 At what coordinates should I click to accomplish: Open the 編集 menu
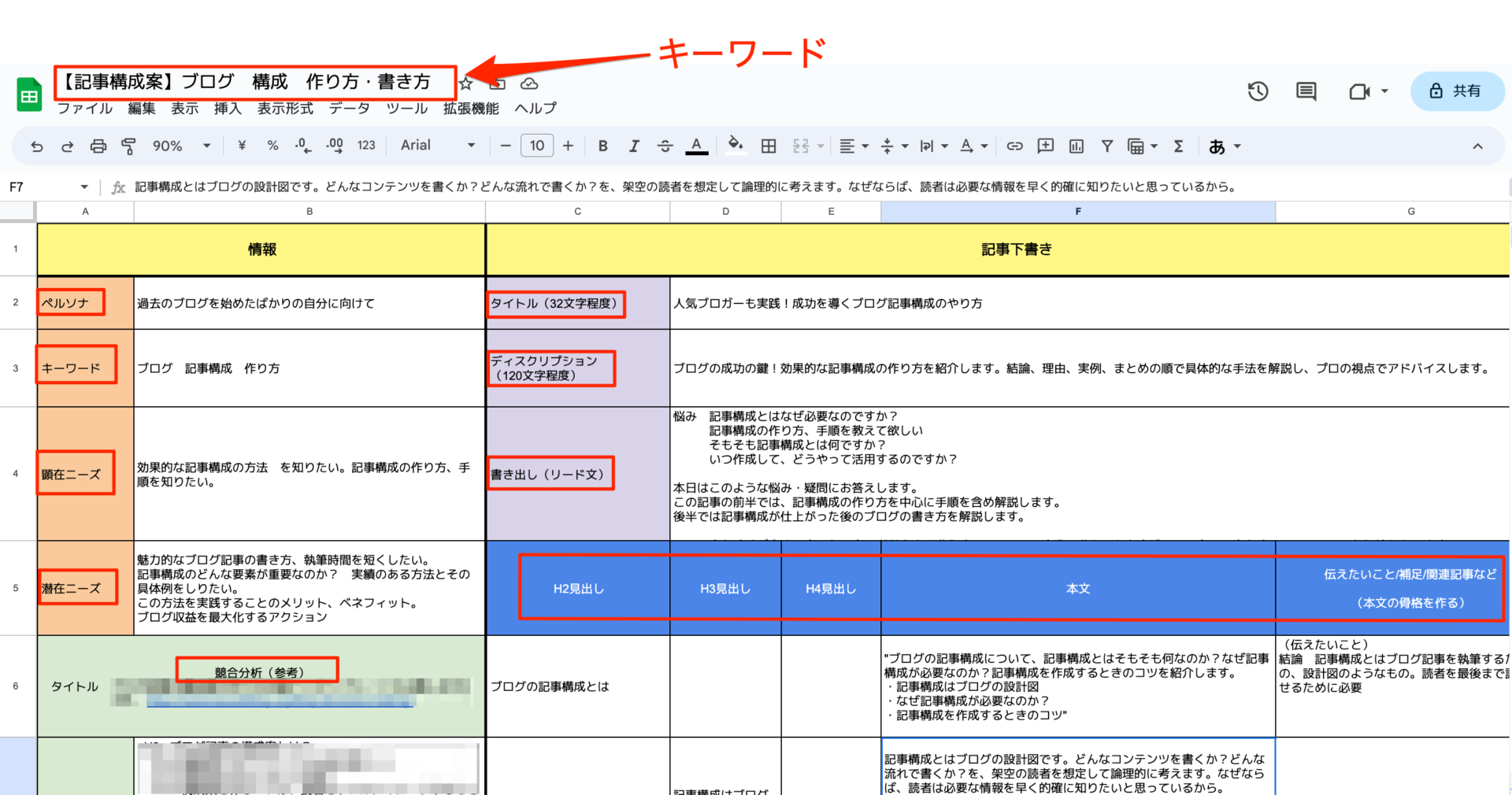tap(142, 109)
